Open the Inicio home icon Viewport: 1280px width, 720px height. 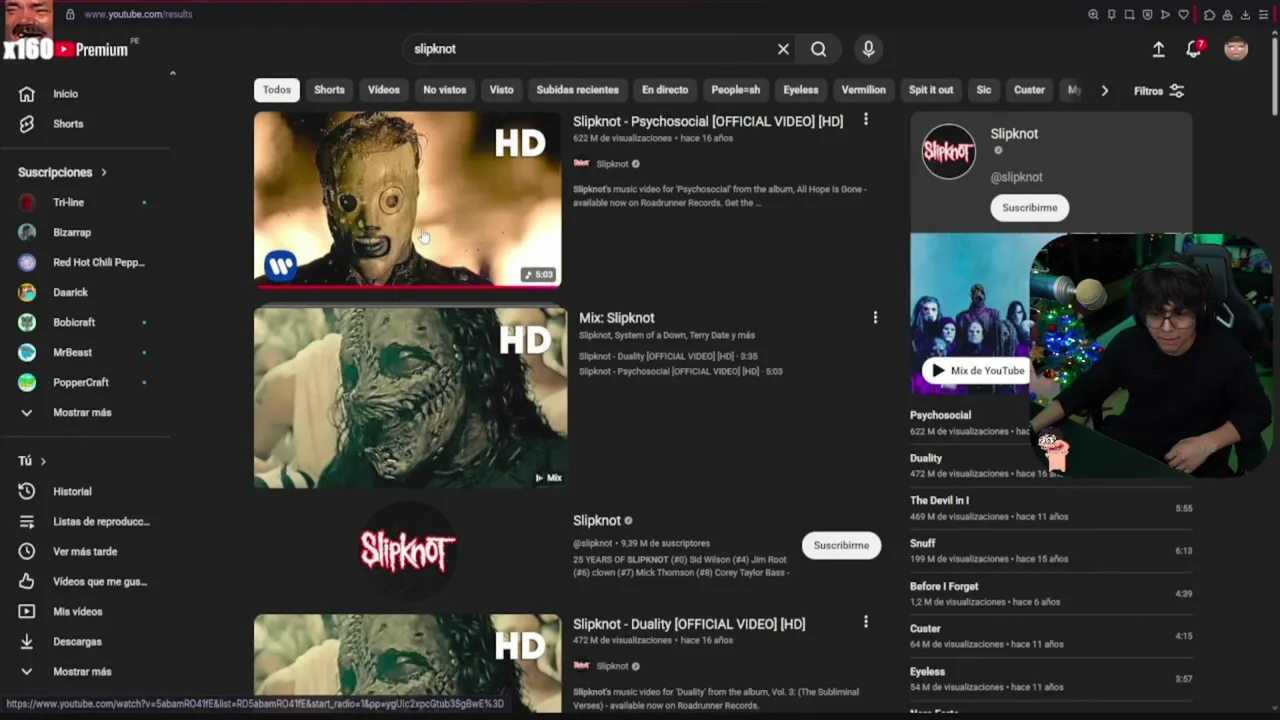pyautogui.click(x=27, y=94)
